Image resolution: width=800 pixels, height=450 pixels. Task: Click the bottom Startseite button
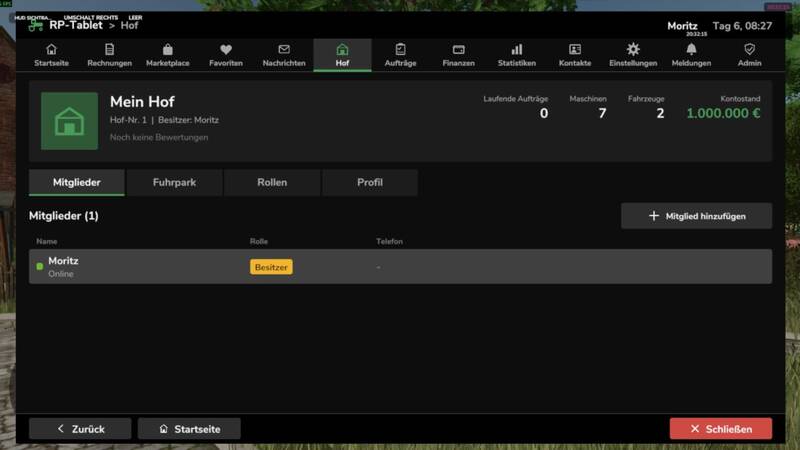click(x=189, y=429)
